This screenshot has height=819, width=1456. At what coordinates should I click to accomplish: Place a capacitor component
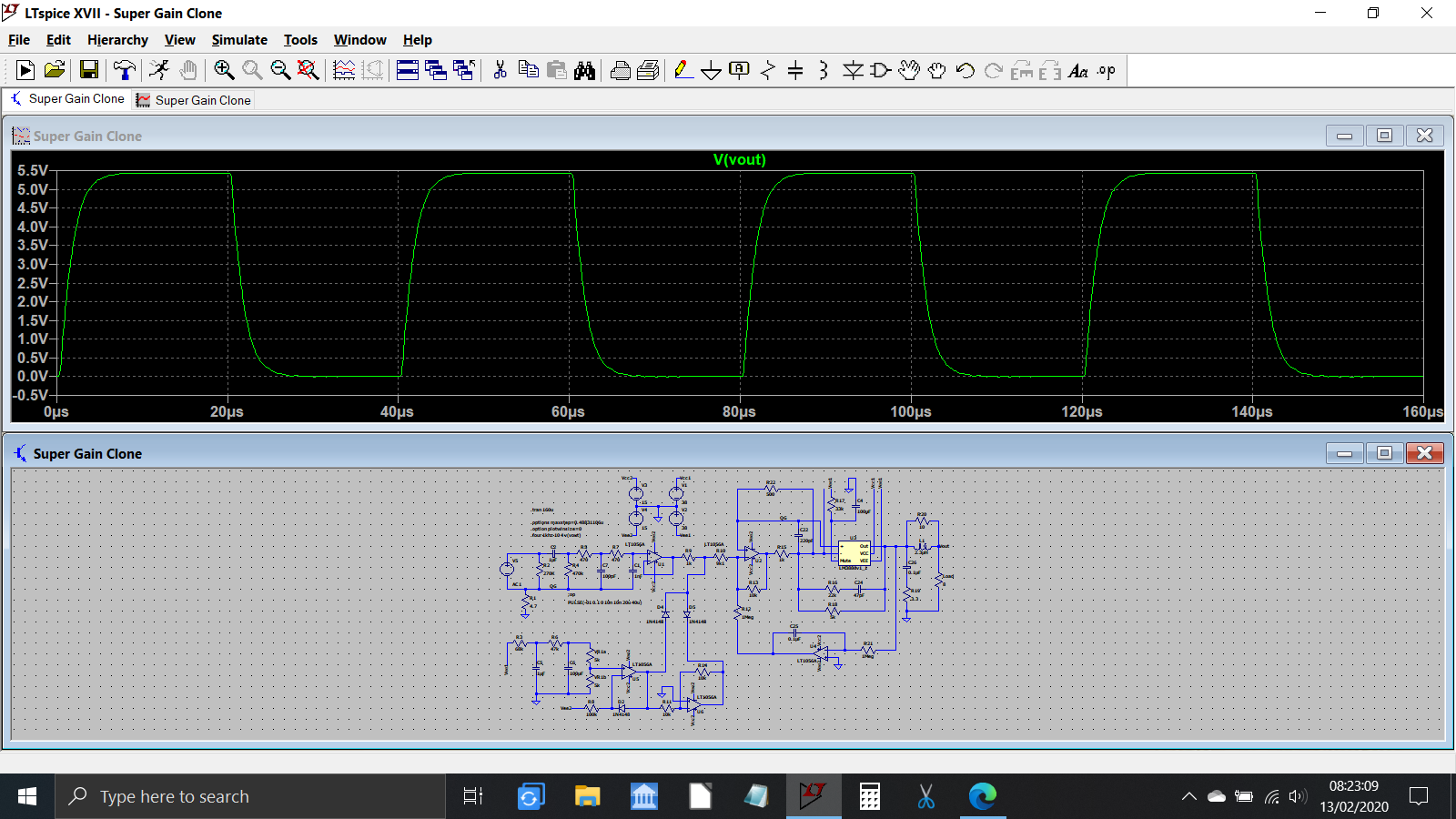[795, 70]
